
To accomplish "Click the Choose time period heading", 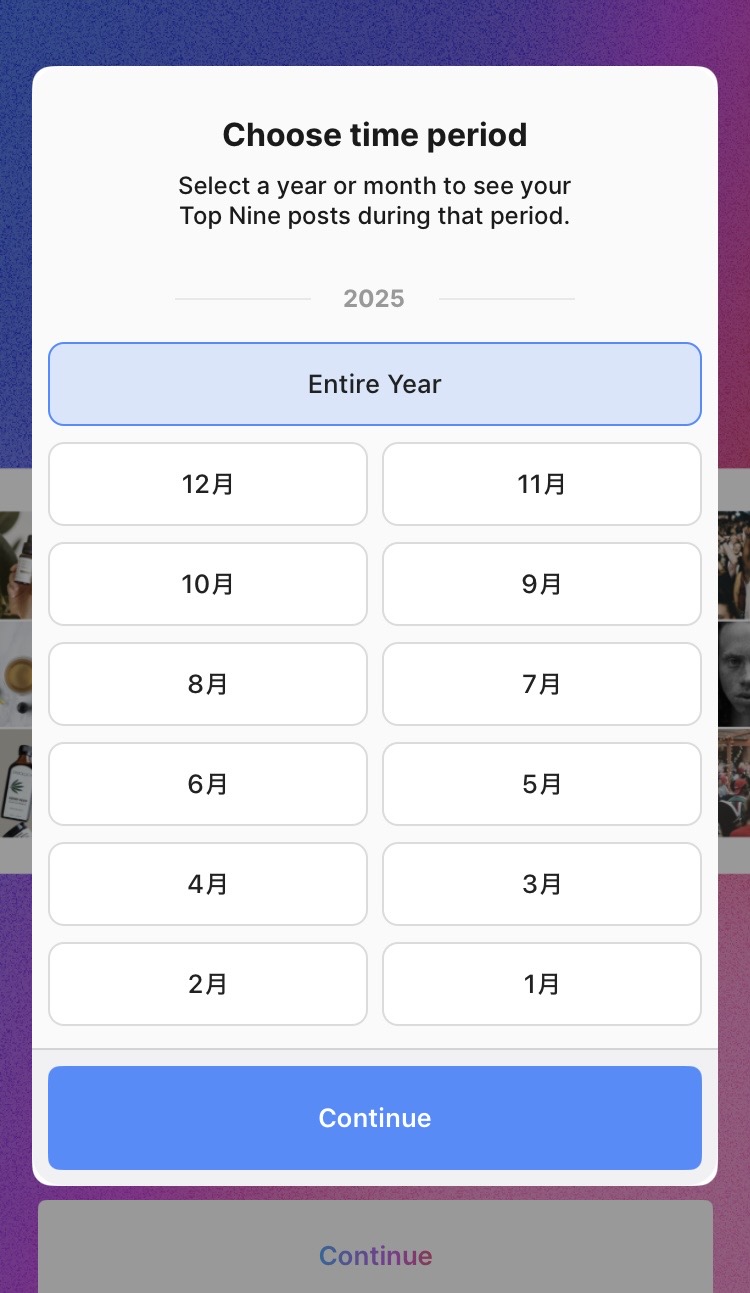I will pos(375,135).
